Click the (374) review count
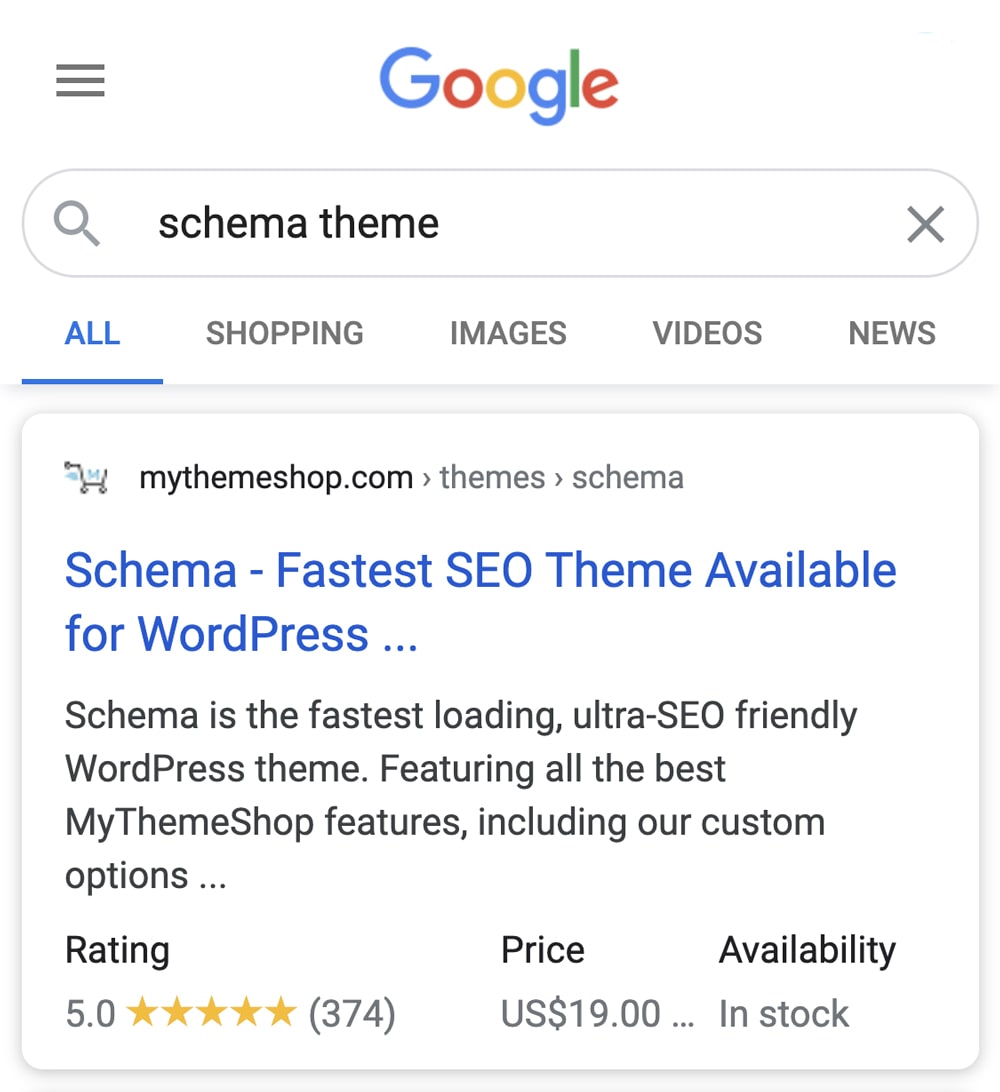 point(355,1013)
